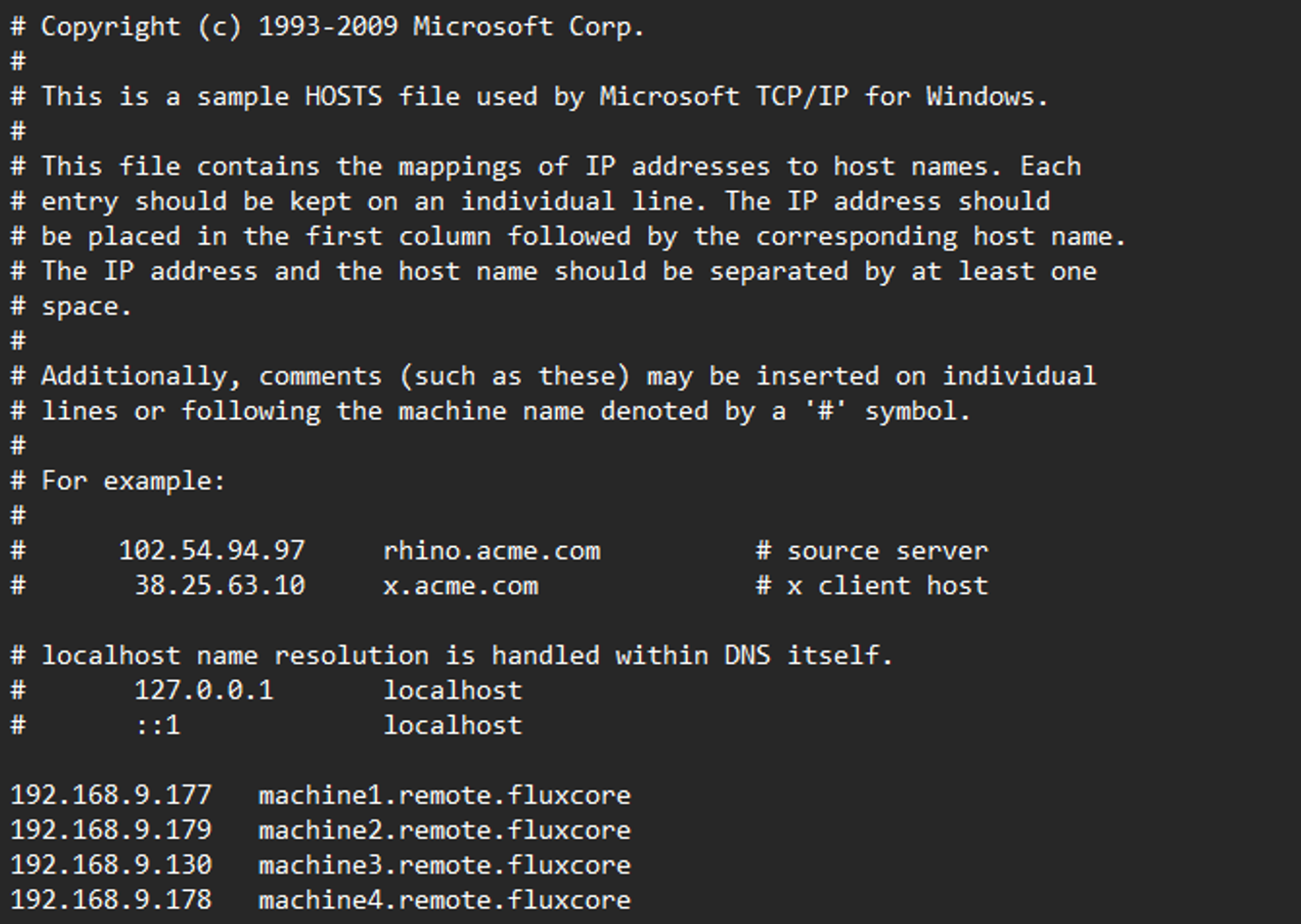Click the word "Additionally" in the comments

pyautogui.click(x=135, y=376)
